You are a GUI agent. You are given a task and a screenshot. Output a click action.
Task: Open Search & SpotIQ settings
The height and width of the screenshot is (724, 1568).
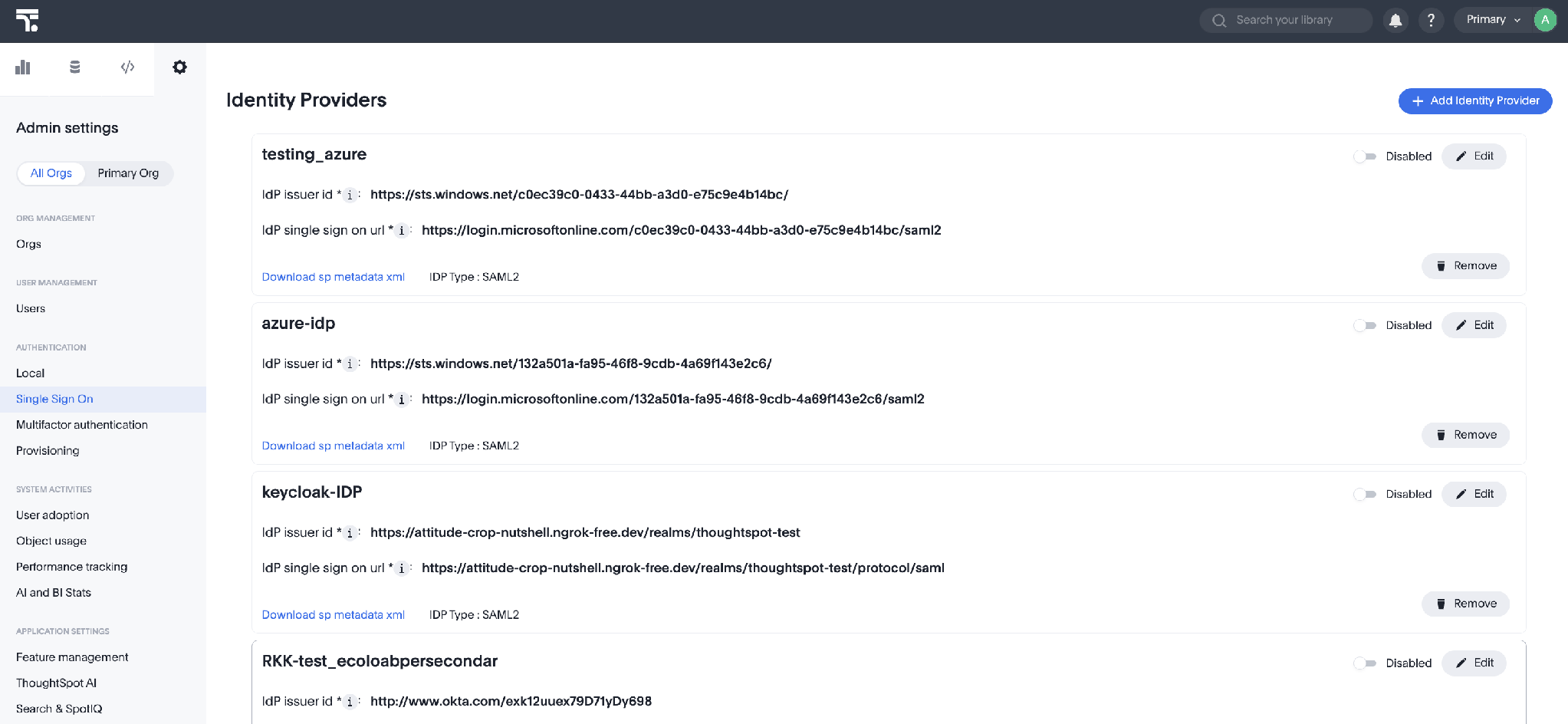tap(59, 709)
